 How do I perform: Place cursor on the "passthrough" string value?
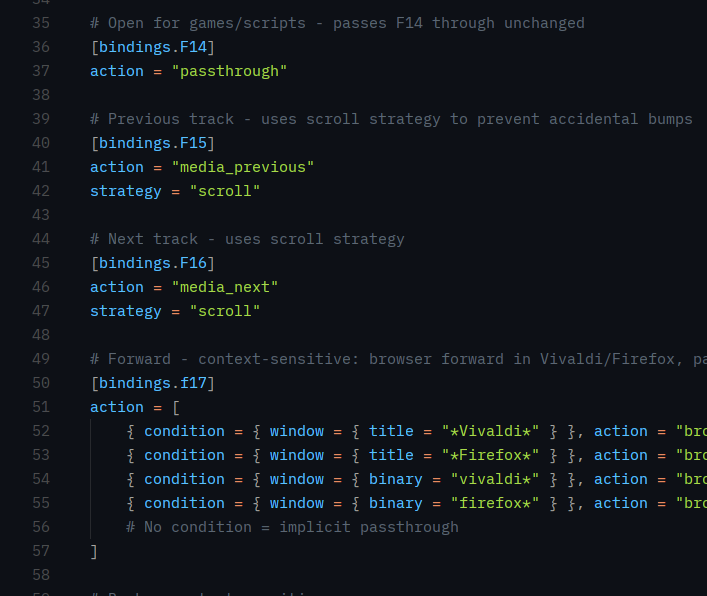point(229,71)
